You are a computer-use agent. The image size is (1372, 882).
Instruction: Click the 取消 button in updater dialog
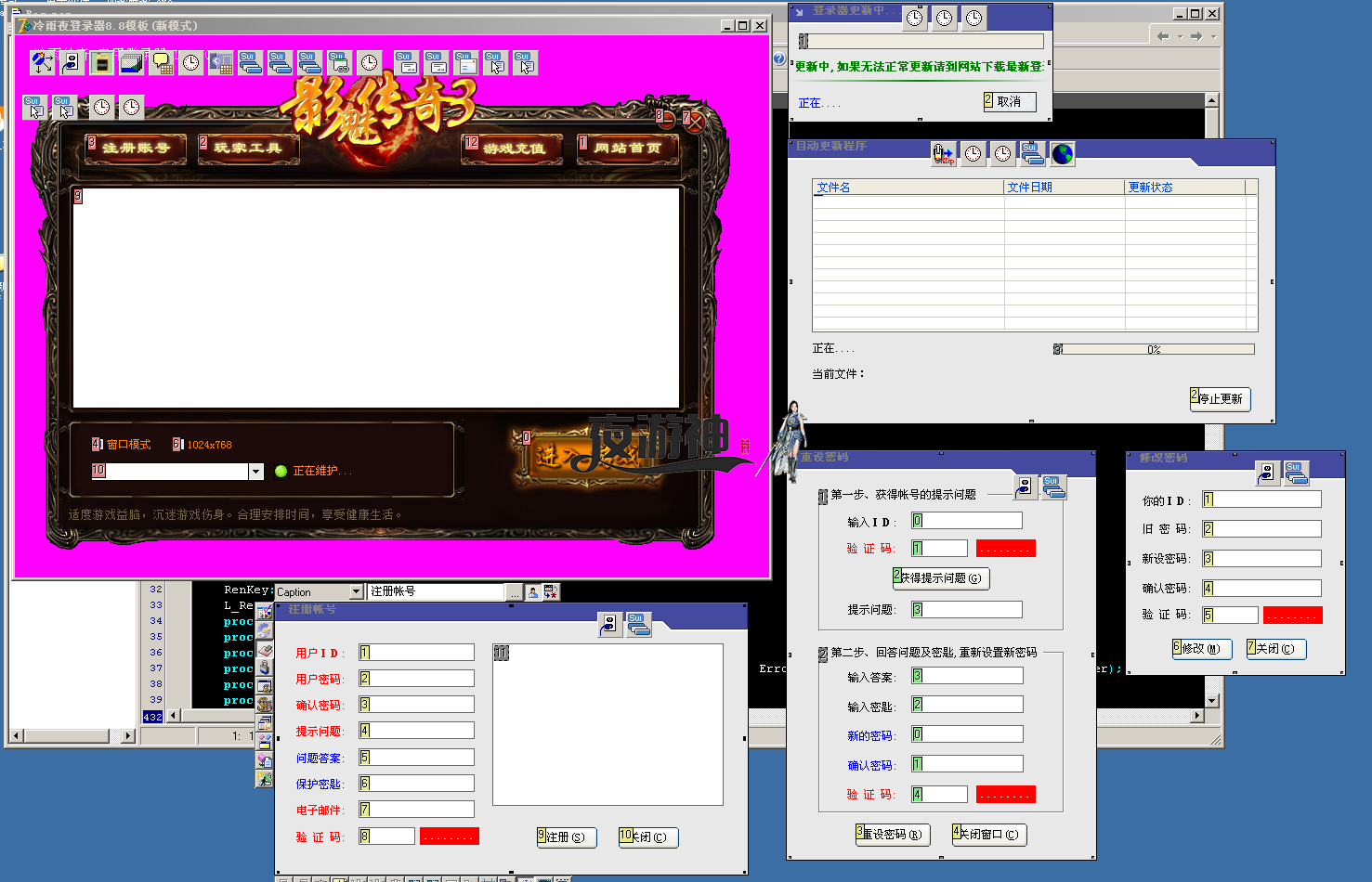(x=1010, y=102)
